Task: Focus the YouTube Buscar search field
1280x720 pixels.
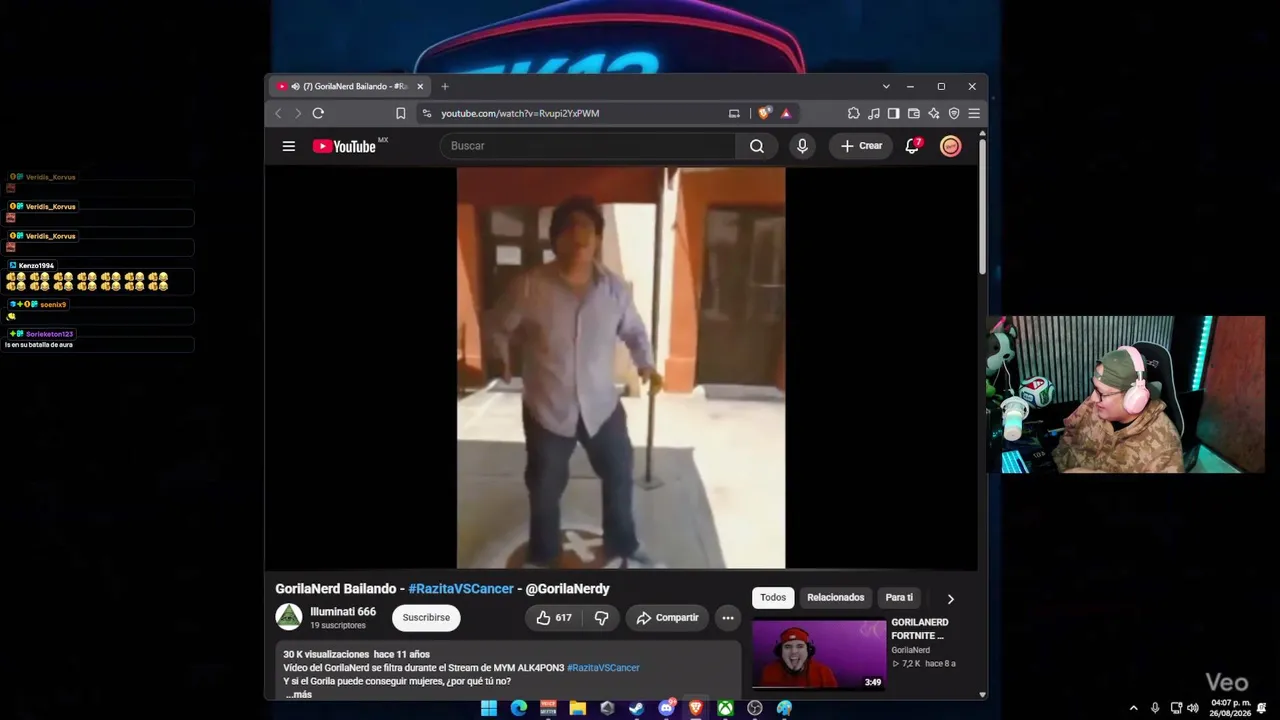Action: coord(588,146)
